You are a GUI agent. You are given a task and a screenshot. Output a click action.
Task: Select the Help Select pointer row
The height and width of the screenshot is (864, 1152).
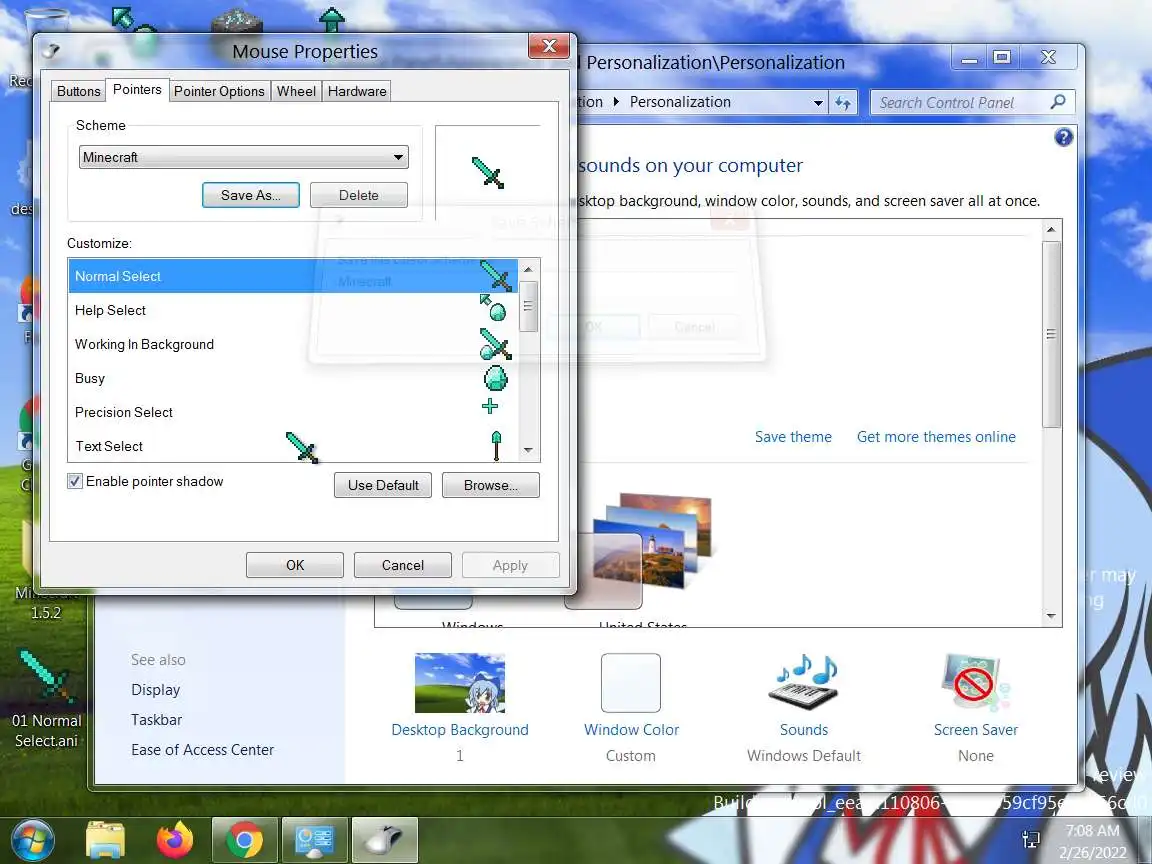[292, 310]
